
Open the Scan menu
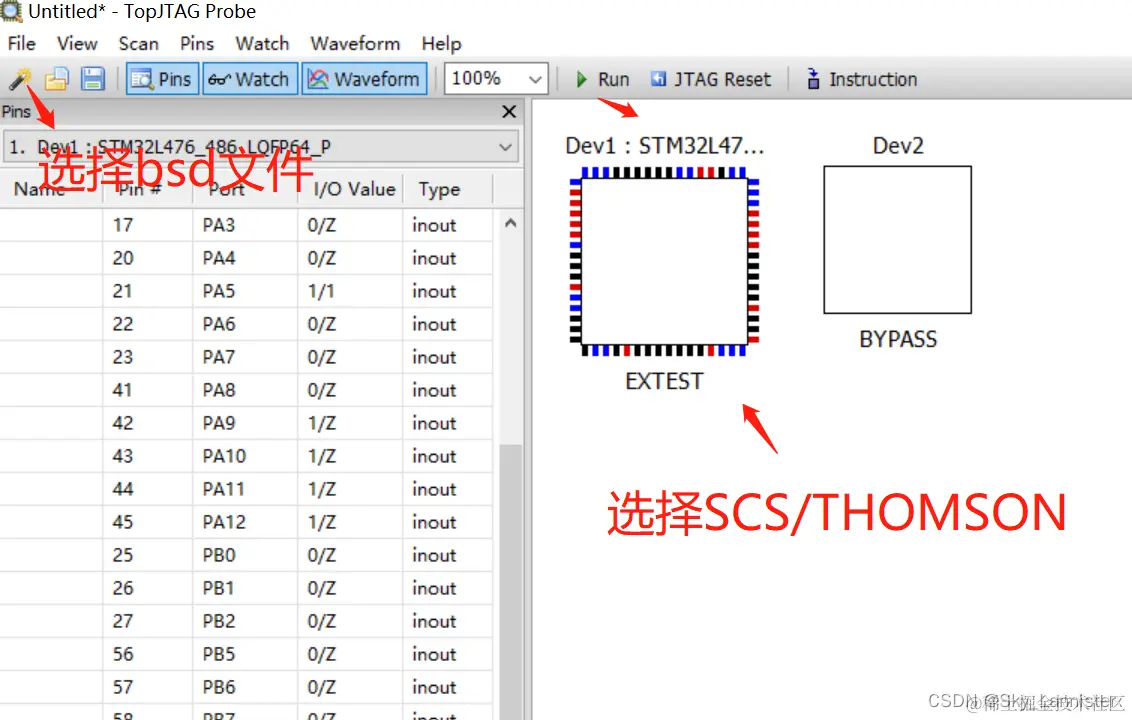[x=139, y=43]
